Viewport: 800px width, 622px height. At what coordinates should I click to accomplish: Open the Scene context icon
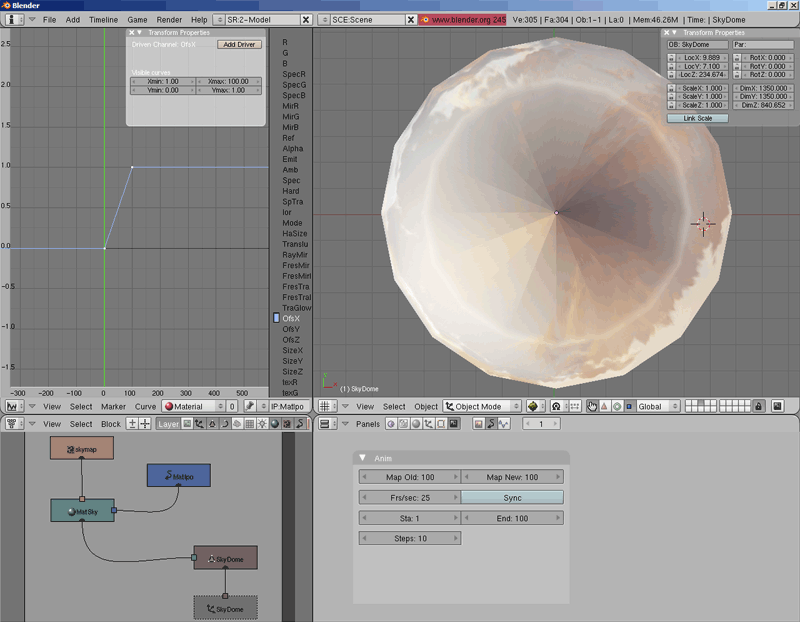453,424
